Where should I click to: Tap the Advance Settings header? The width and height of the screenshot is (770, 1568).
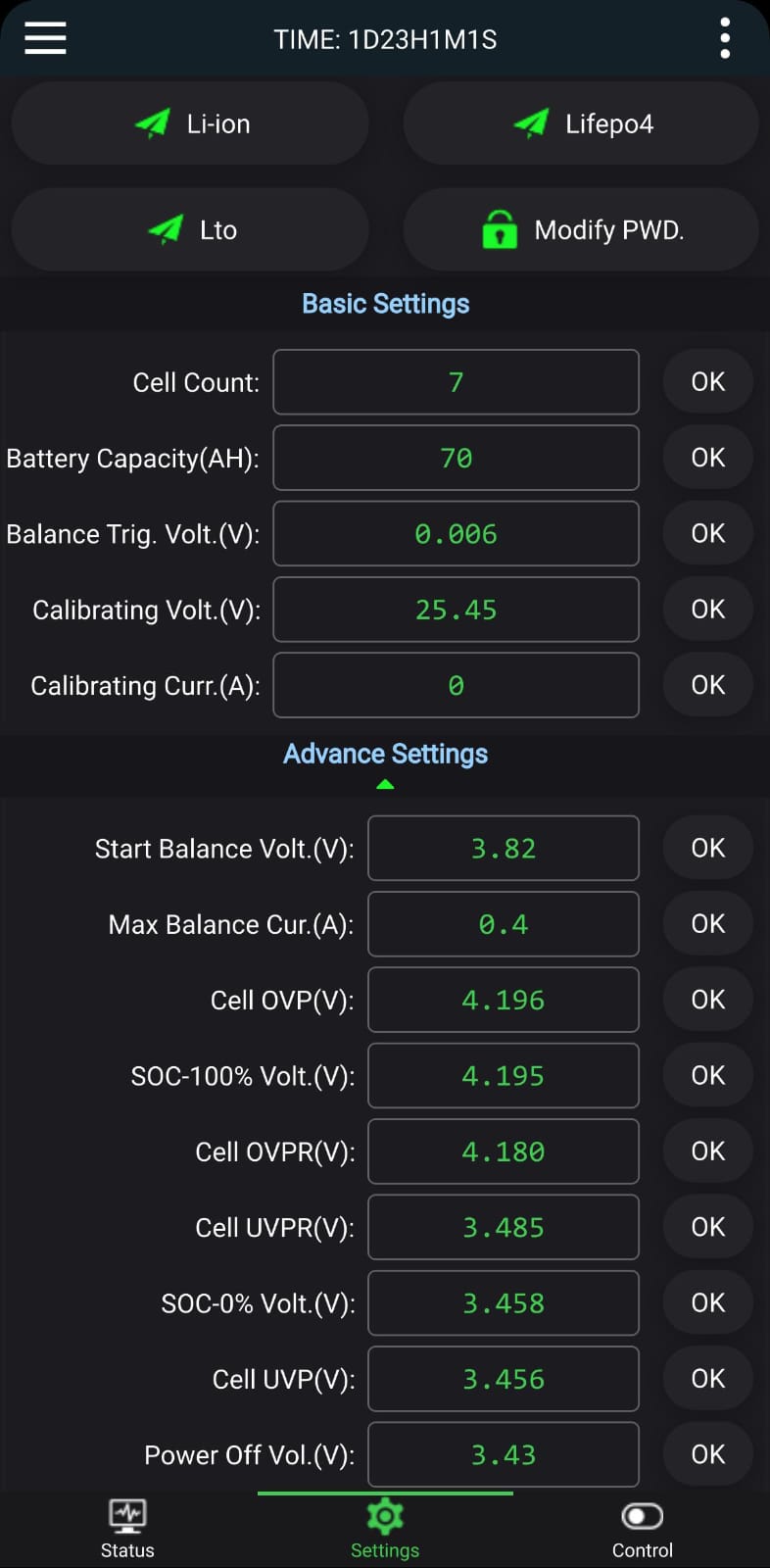click(x=385, y=754)
